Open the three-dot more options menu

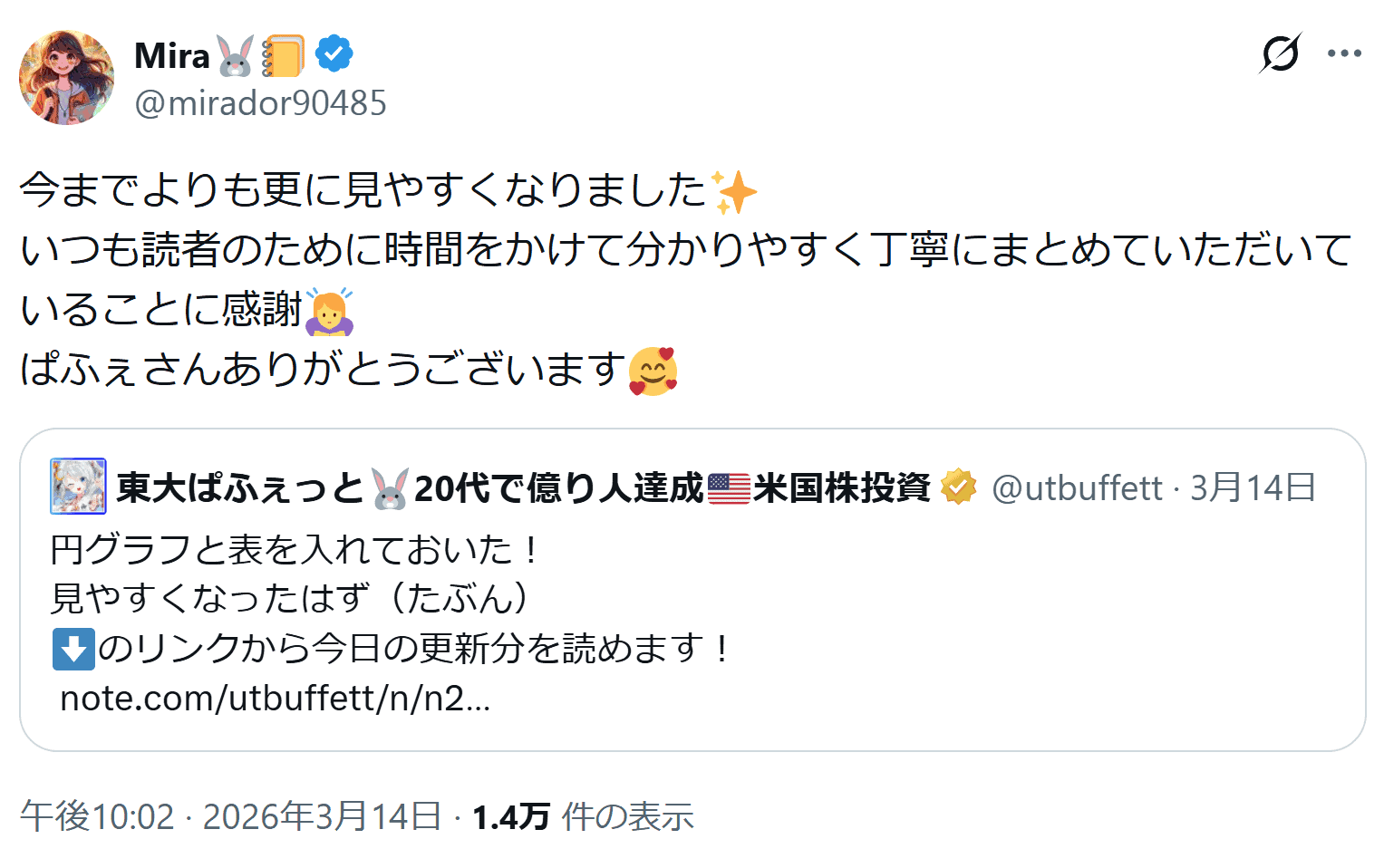point(1344,53)
